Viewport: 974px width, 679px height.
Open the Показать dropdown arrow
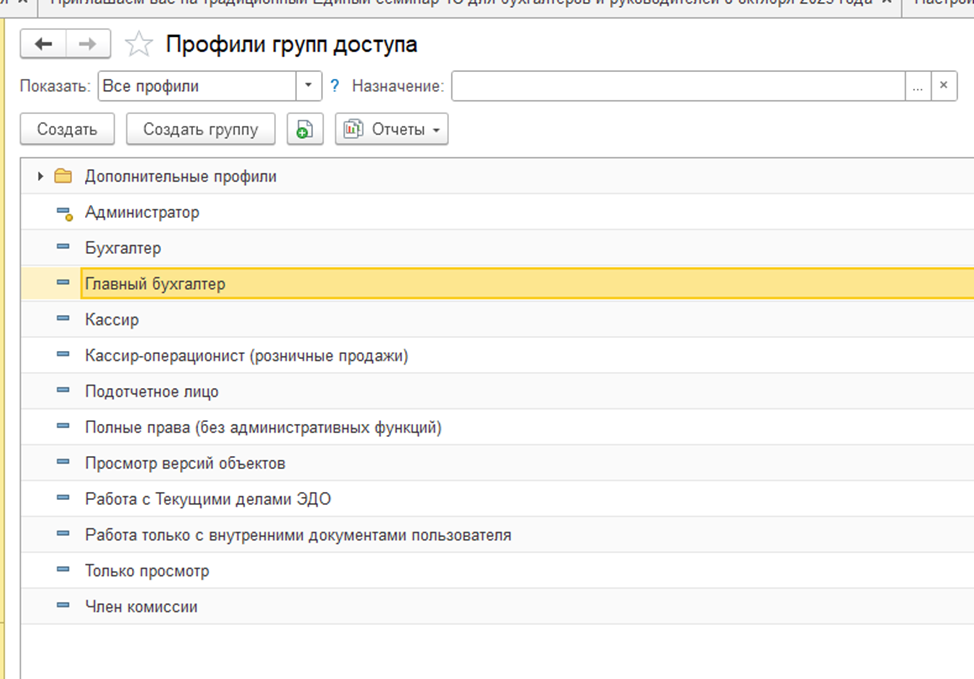click(308, 86)
